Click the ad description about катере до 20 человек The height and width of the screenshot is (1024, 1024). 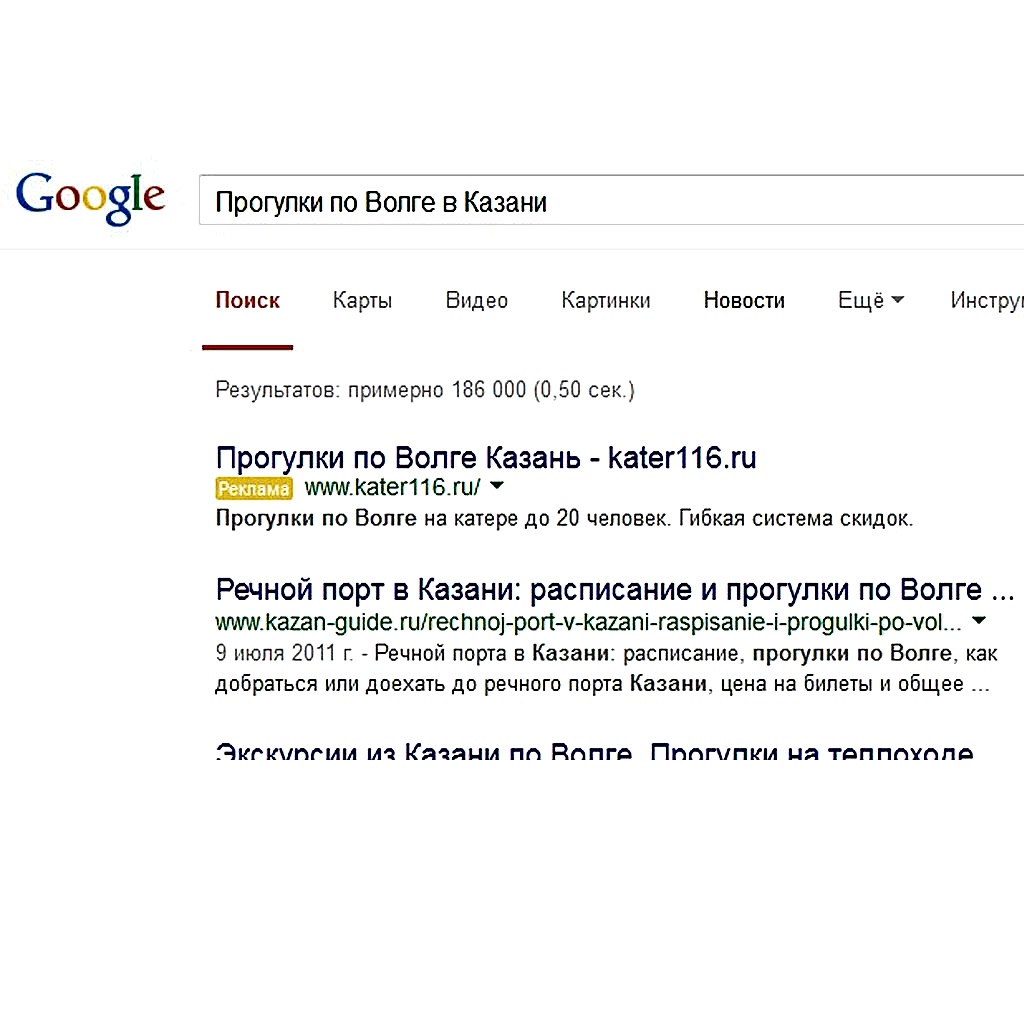(564, 519)
